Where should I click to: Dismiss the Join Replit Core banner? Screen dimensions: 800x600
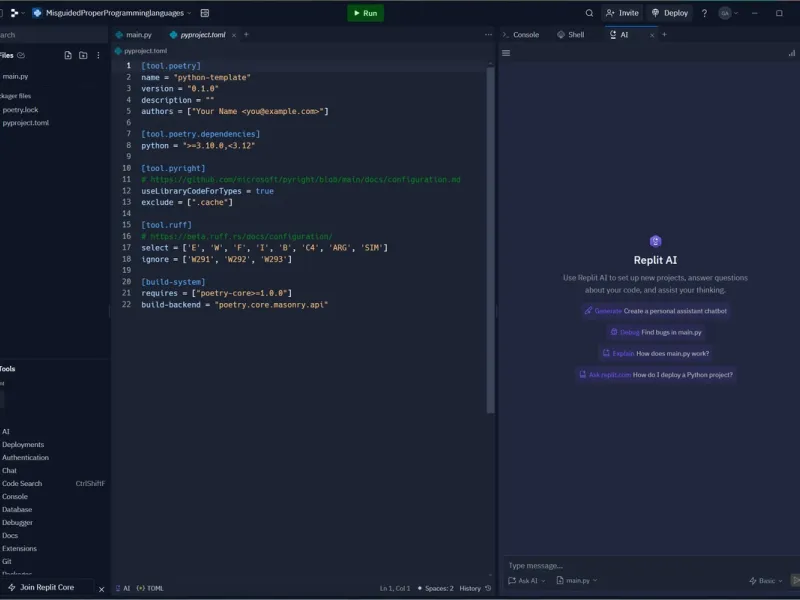click(x=102, y=589)
